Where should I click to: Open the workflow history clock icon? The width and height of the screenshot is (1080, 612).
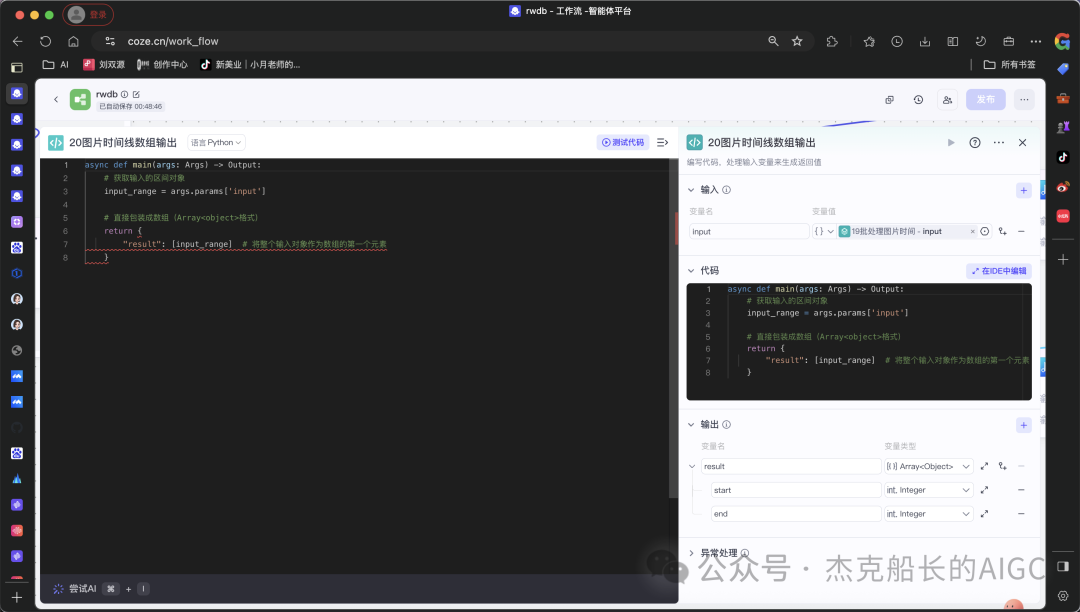pos(918,100)
